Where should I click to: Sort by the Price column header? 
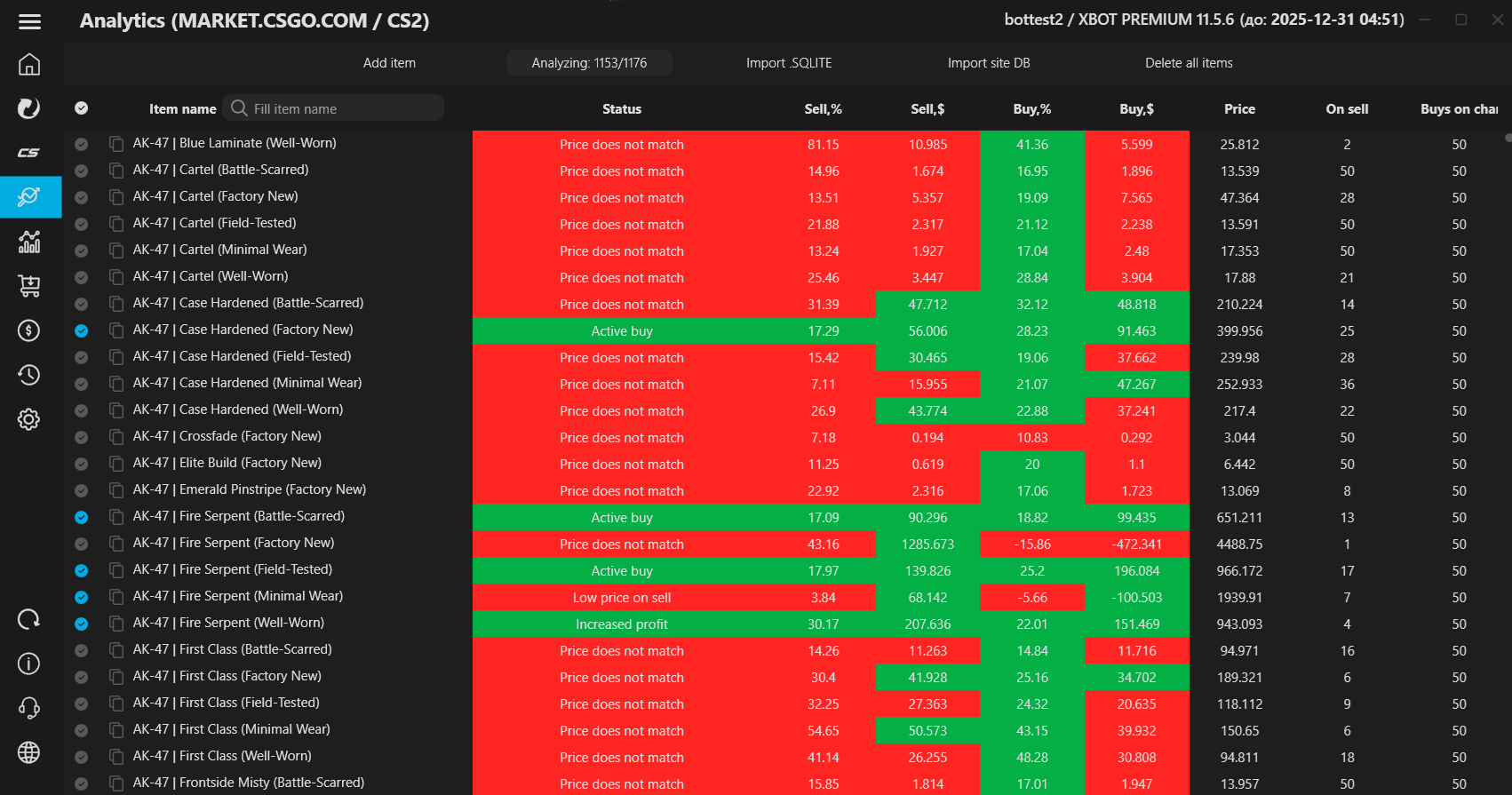[x=1239, y=108]
